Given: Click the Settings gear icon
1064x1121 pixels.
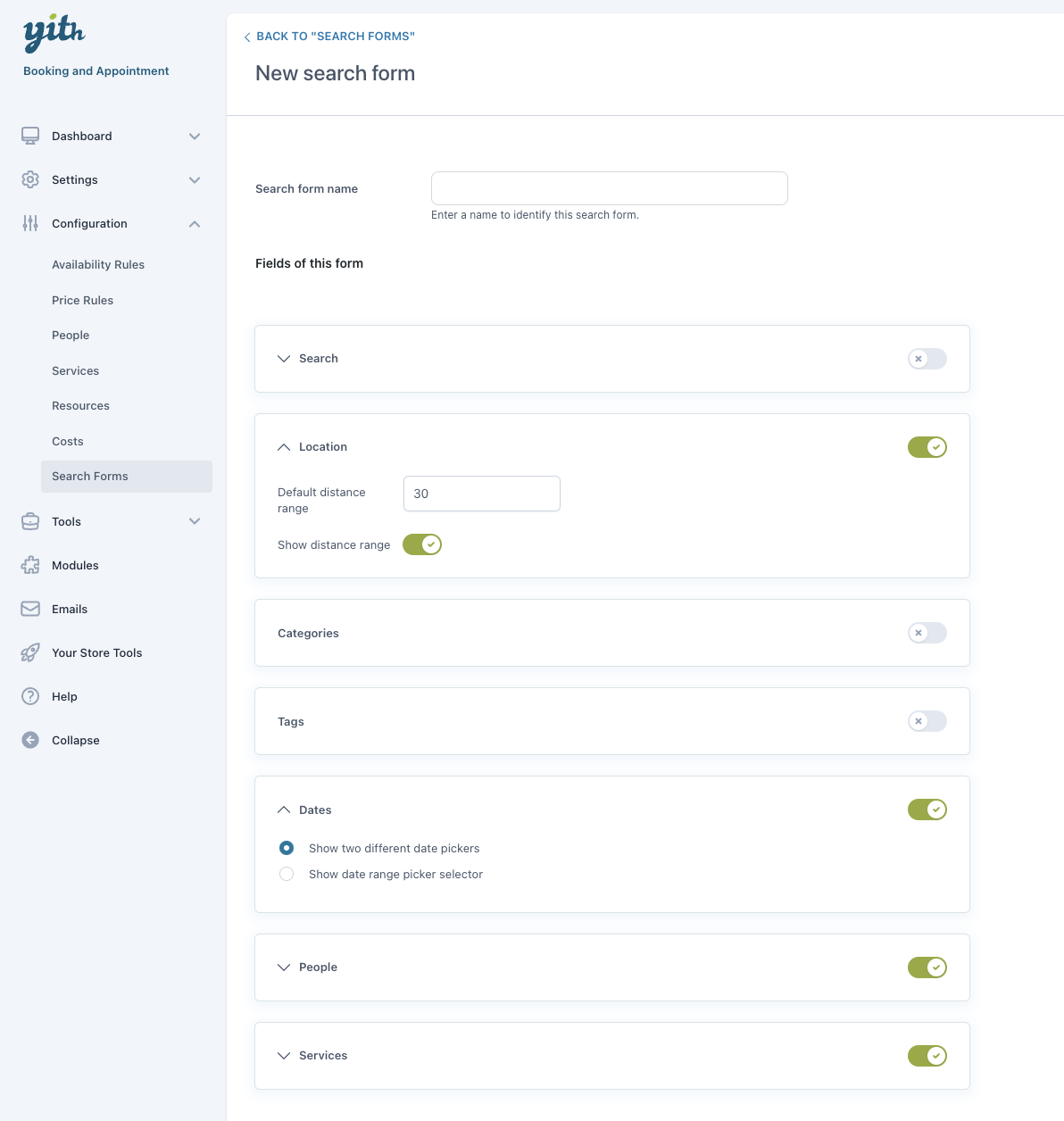Looking at the screenshot, I should [x=30, y=179].
